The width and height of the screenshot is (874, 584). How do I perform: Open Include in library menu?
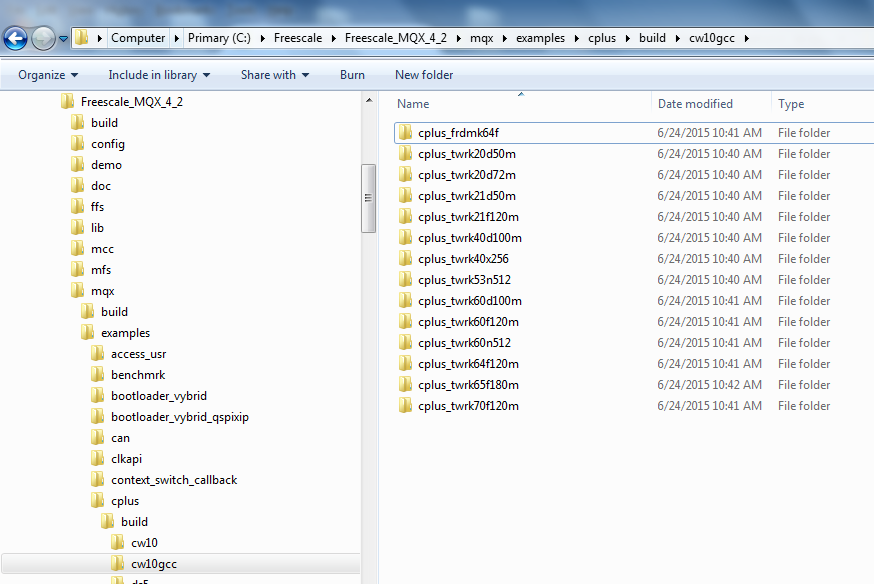pyautogui.click(x=159, y=75)
